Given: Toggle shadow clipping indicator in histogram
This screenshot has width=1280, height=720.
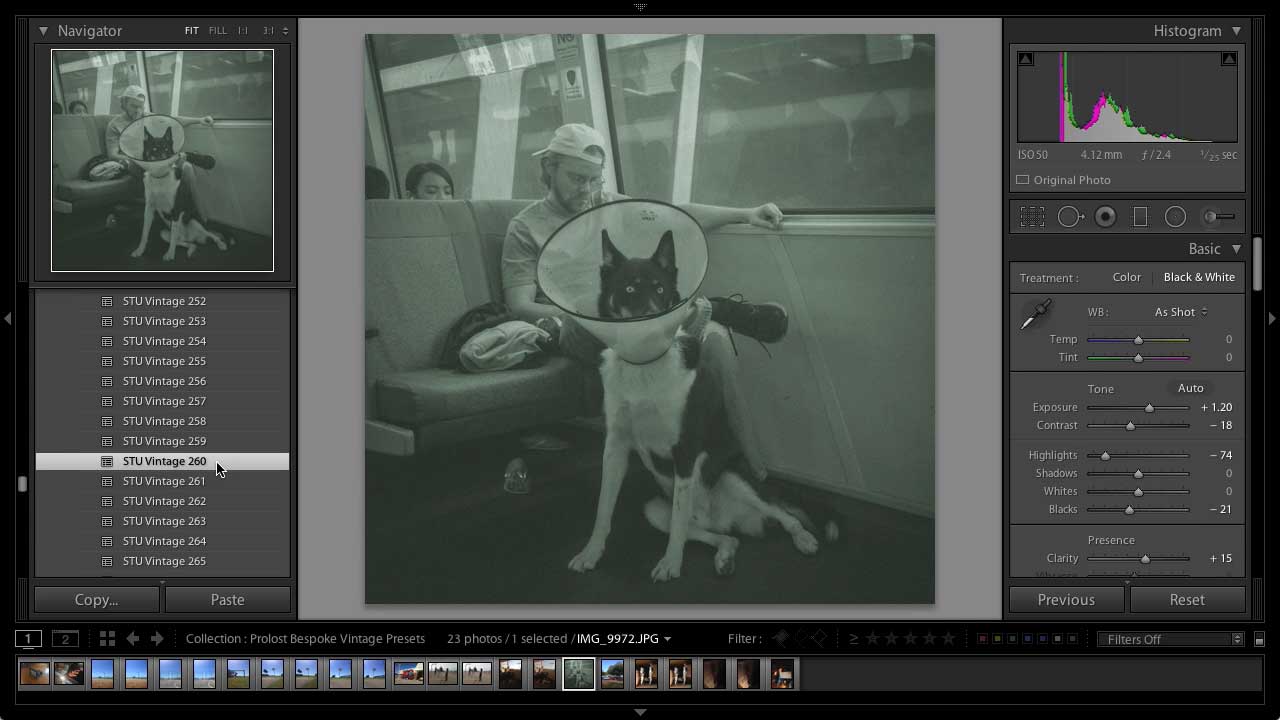Looking at the screenshot, I should tap(1026, 59).
